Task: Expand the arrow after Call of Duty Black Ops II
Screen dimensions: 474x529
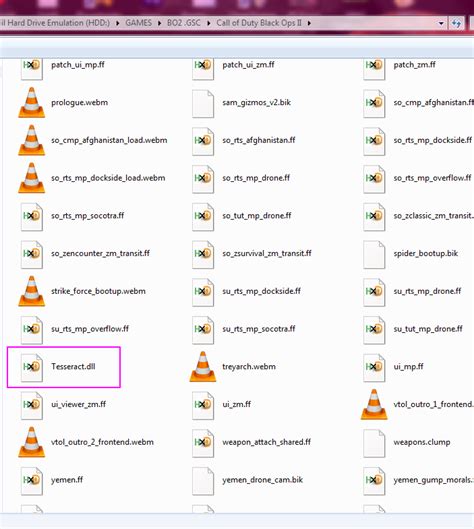Action: pyautogui.click(x=309, y=23)
